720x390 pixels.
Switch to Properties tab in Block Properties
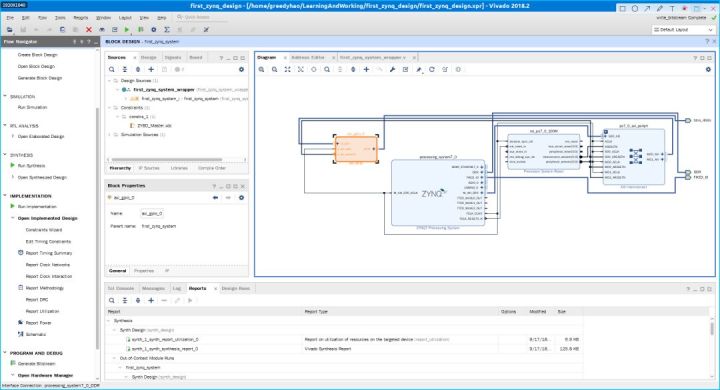click(144, 271)
